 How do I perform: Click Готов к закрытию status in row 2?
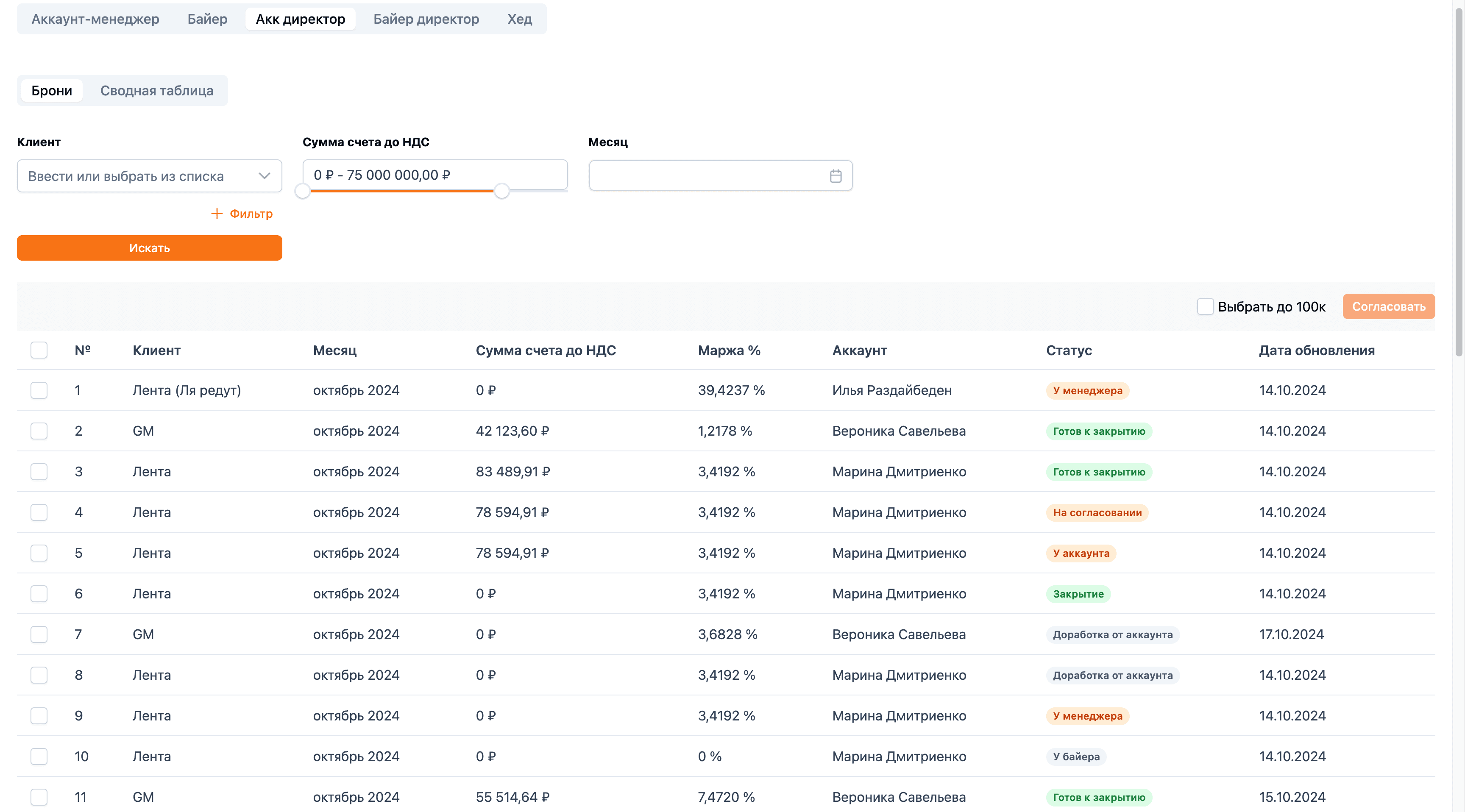click(x=1099, y=431)
